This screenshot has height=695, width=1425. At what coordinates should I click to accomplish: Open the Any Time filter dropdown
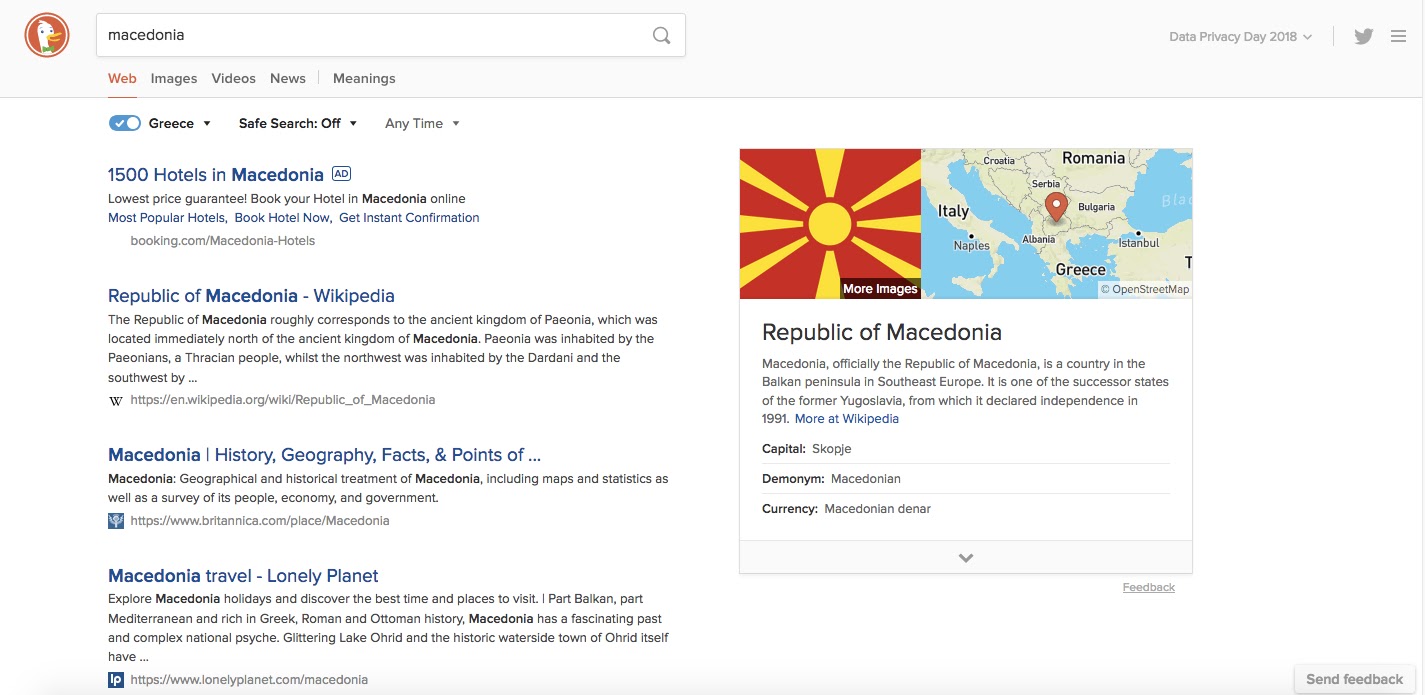click(422, 124)
